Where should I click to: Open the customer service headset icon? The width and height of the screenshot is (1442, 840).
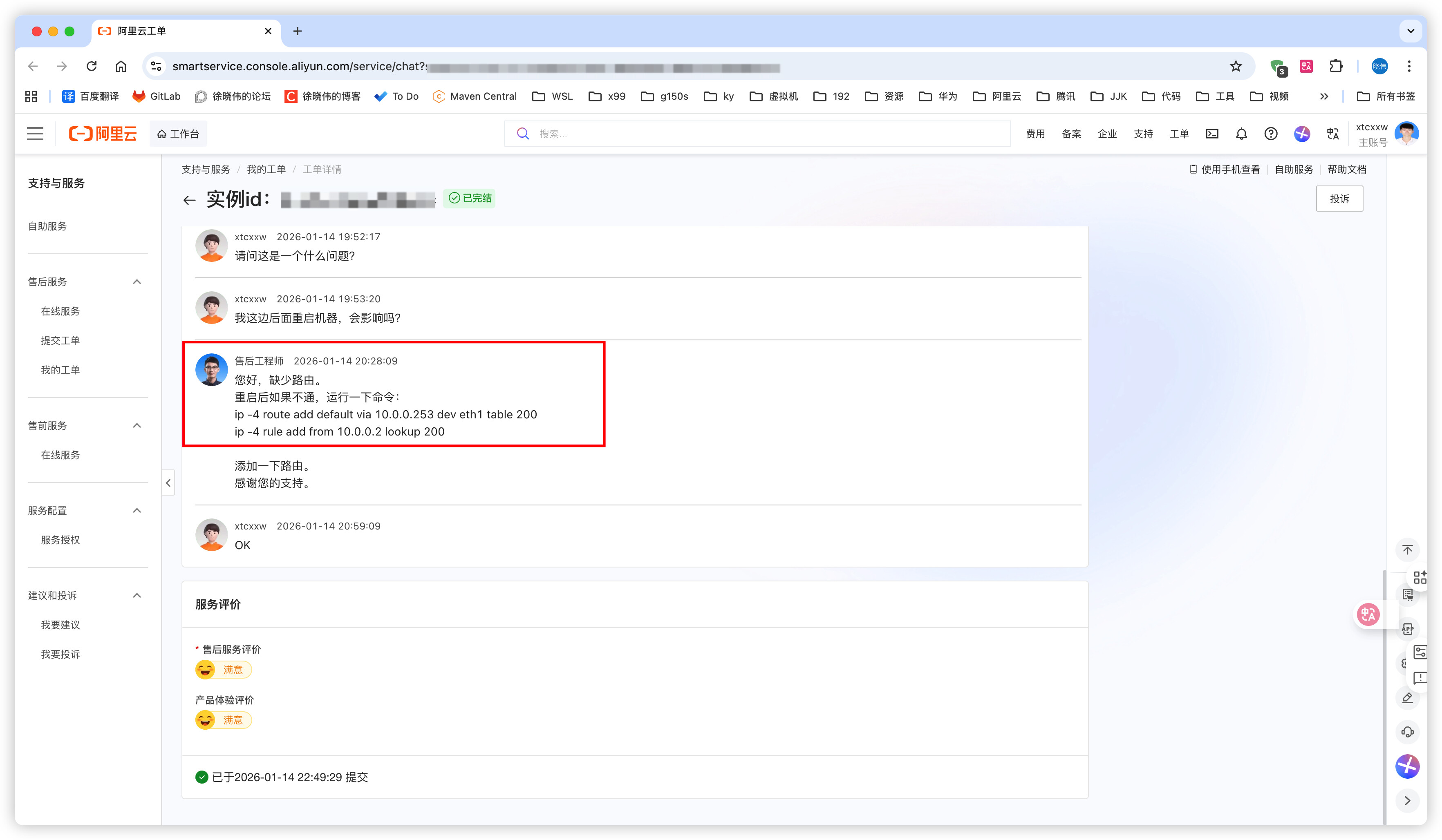1407,732
